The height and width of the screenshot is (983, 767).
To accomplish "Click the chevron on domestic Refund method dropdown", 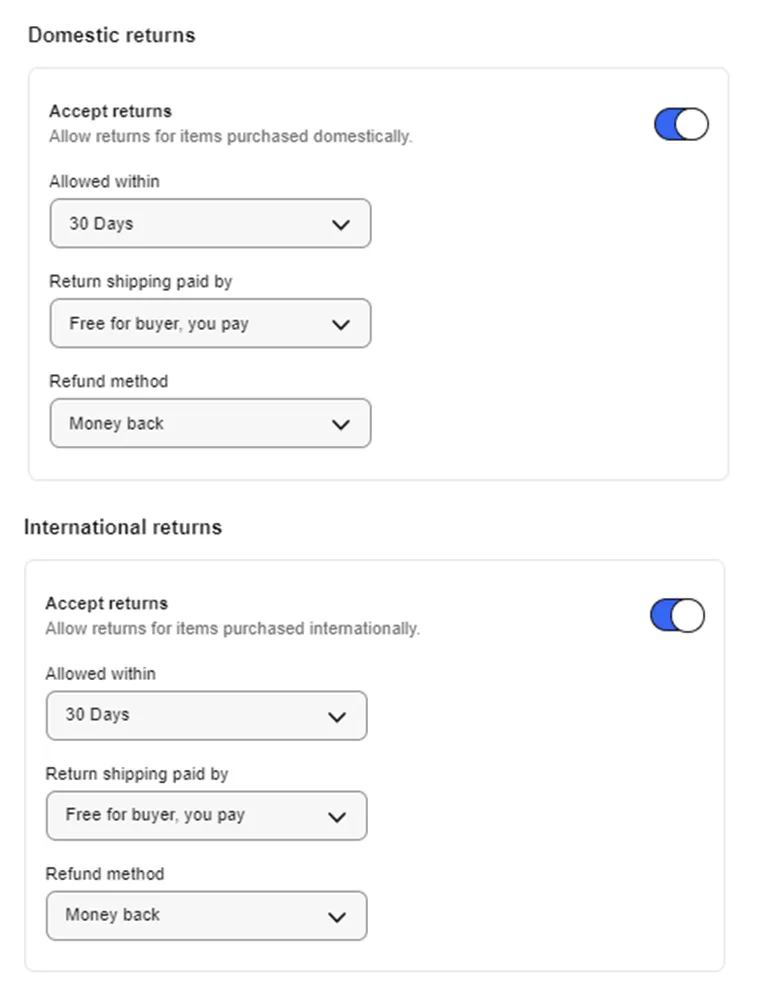I will (x=341, y=423).
